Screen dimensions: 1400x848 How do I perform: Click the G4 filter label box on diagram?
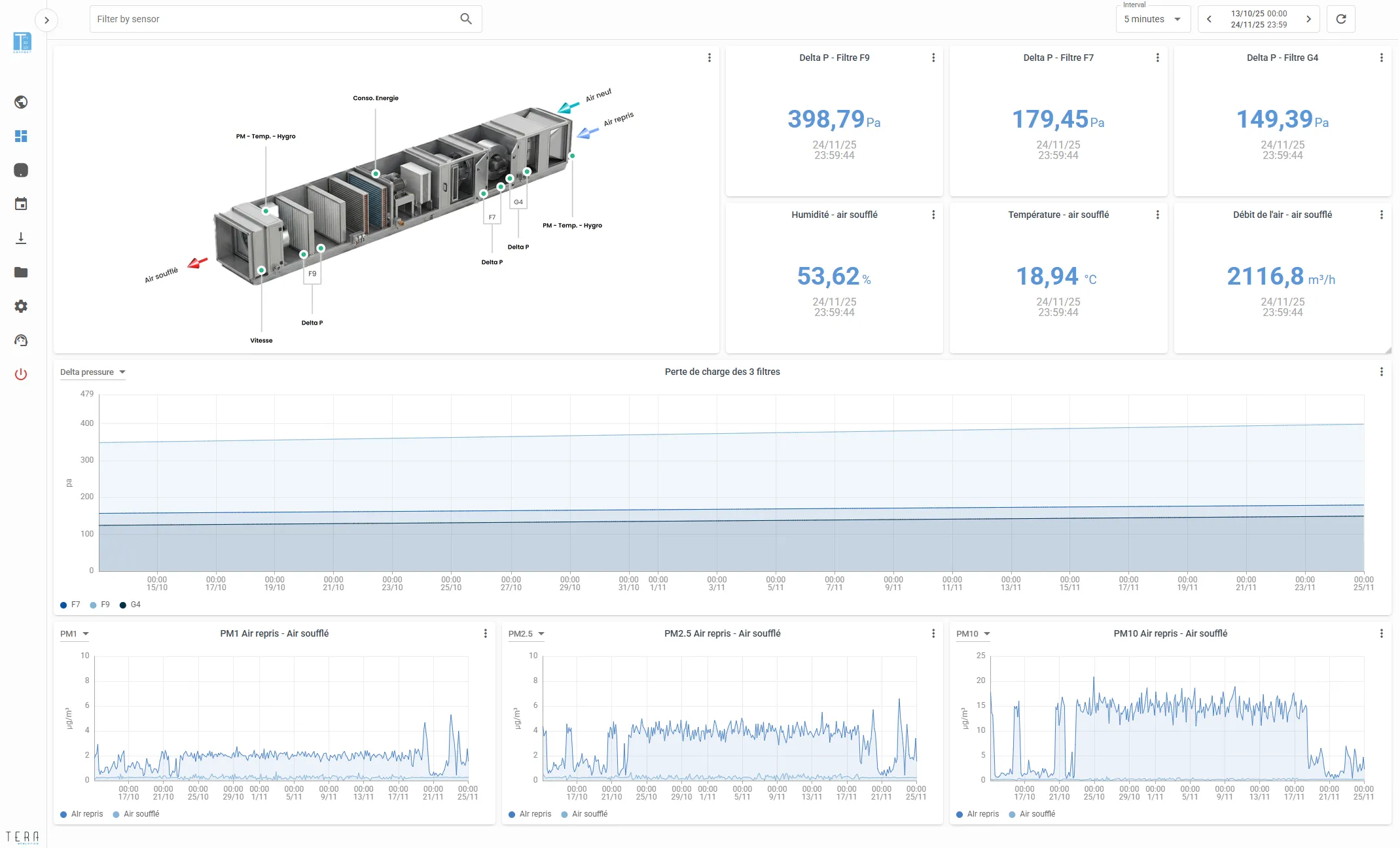pyautogui.click(x=518, y=202)
